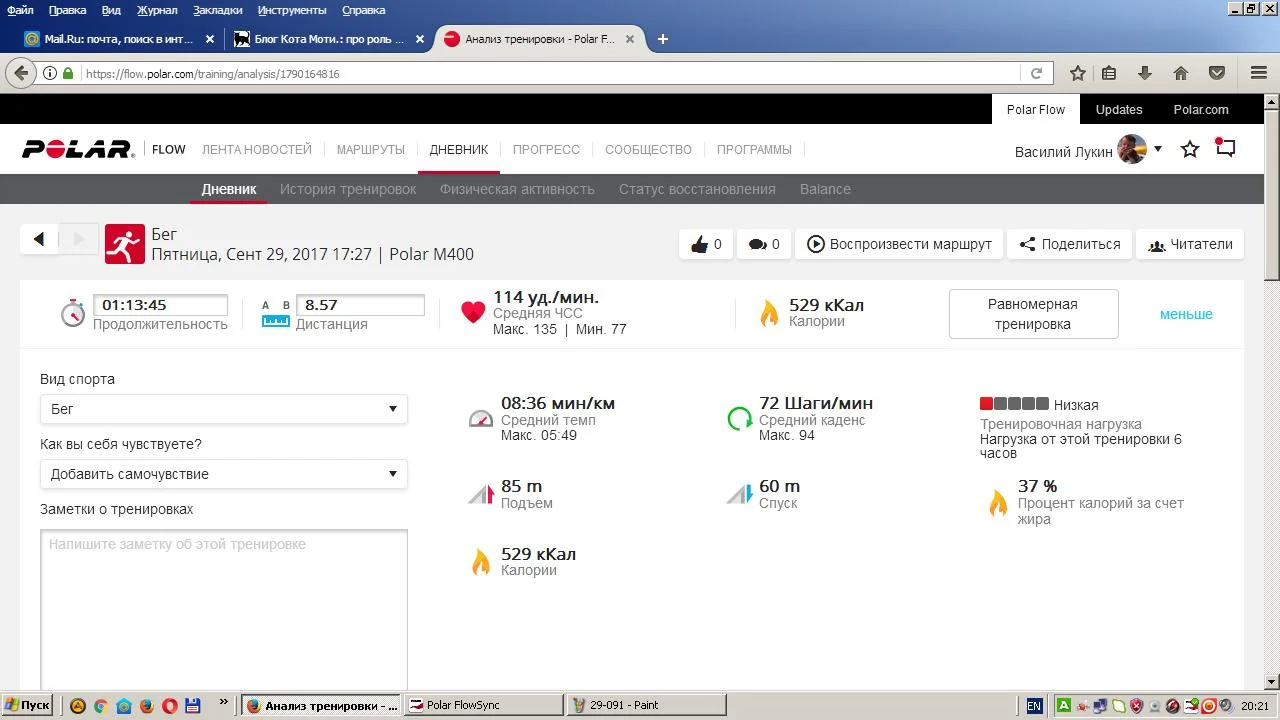This screenshot has height=720, width=1280.
Task: Go to previous training with back arrow
Action: (x=39, y=239)
